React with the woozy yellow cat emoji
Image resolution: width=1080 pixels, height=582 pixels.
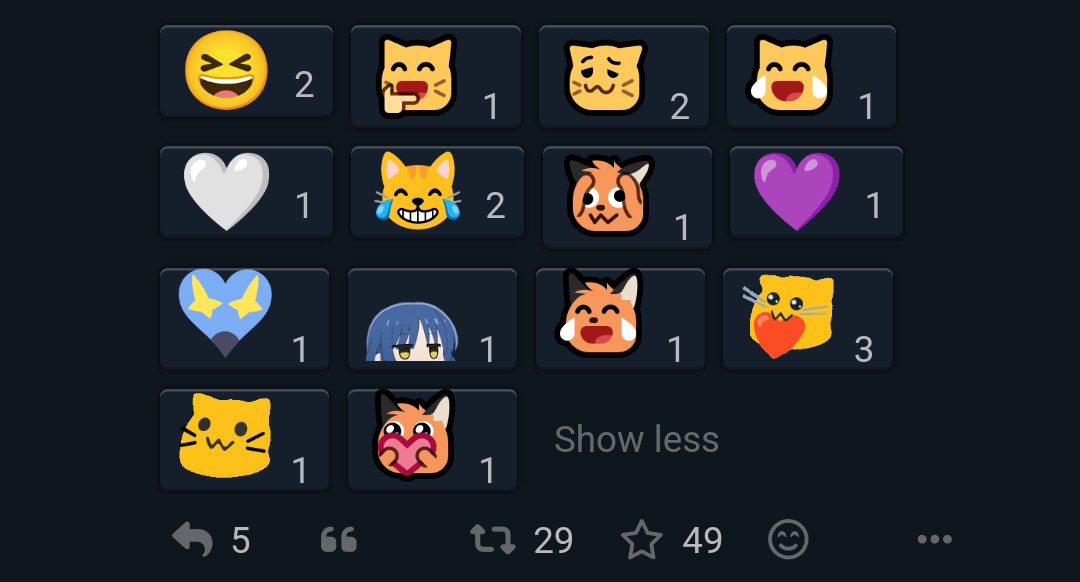click(x=623, y=77)
